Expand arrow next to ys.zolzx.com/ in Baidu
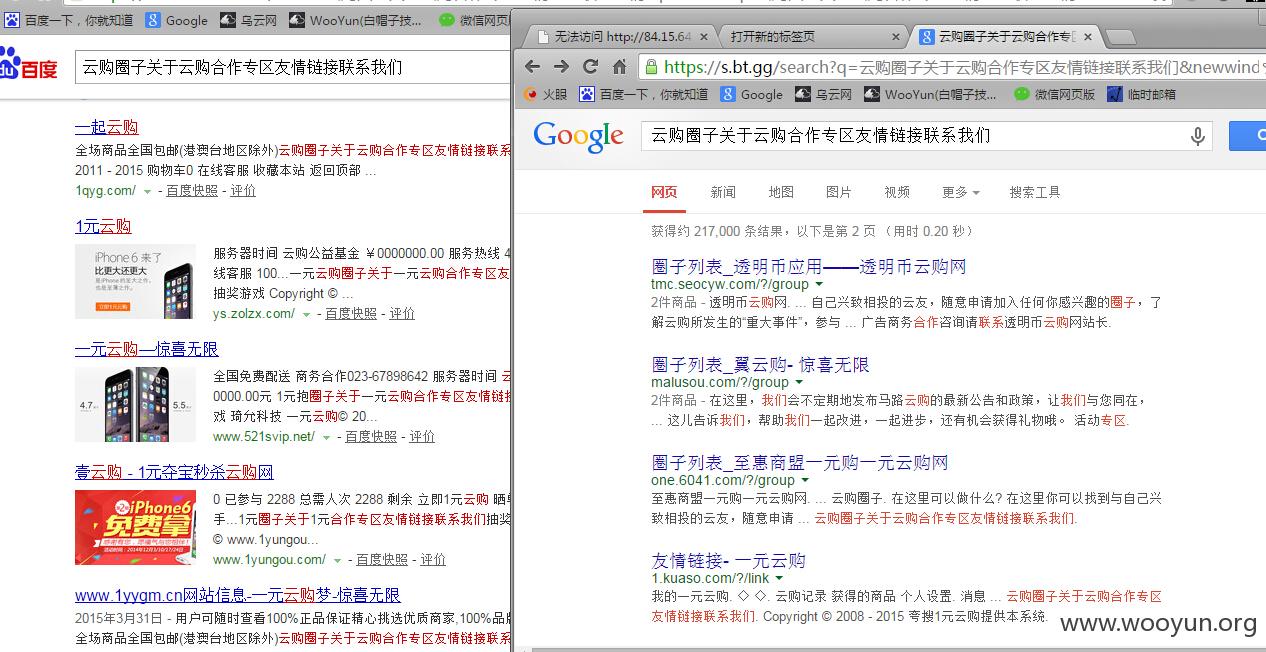Image resolution: width=1266 pixels, height=652 pixels. pyautogui.click(x=306, y=314)
